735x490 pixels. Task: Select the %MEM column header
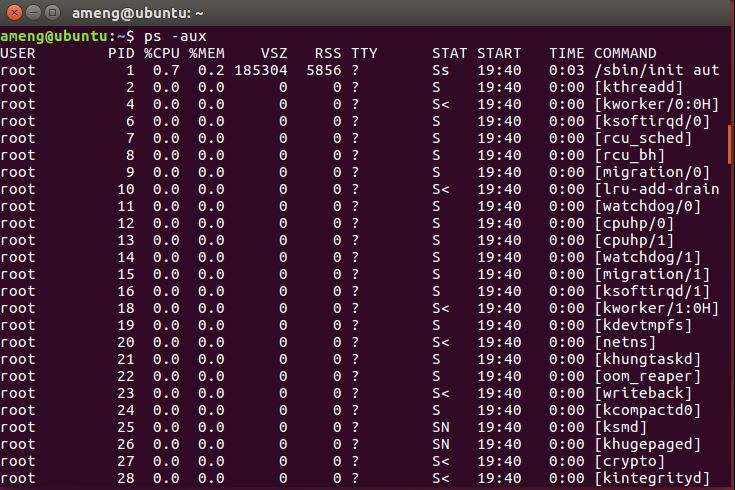click(207, 53)
